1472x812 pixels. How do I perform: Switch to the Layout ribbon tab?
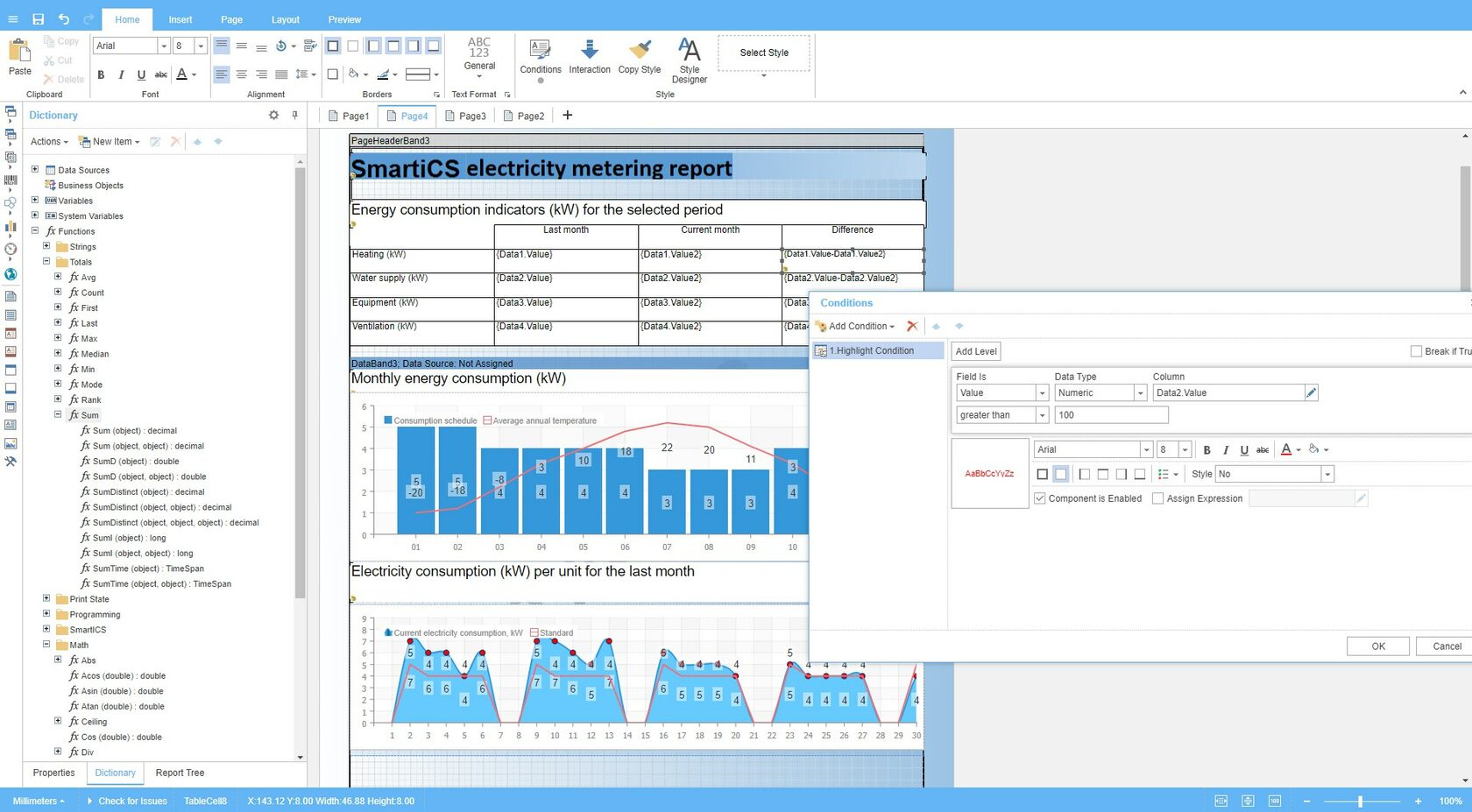(x=285, y=19)
